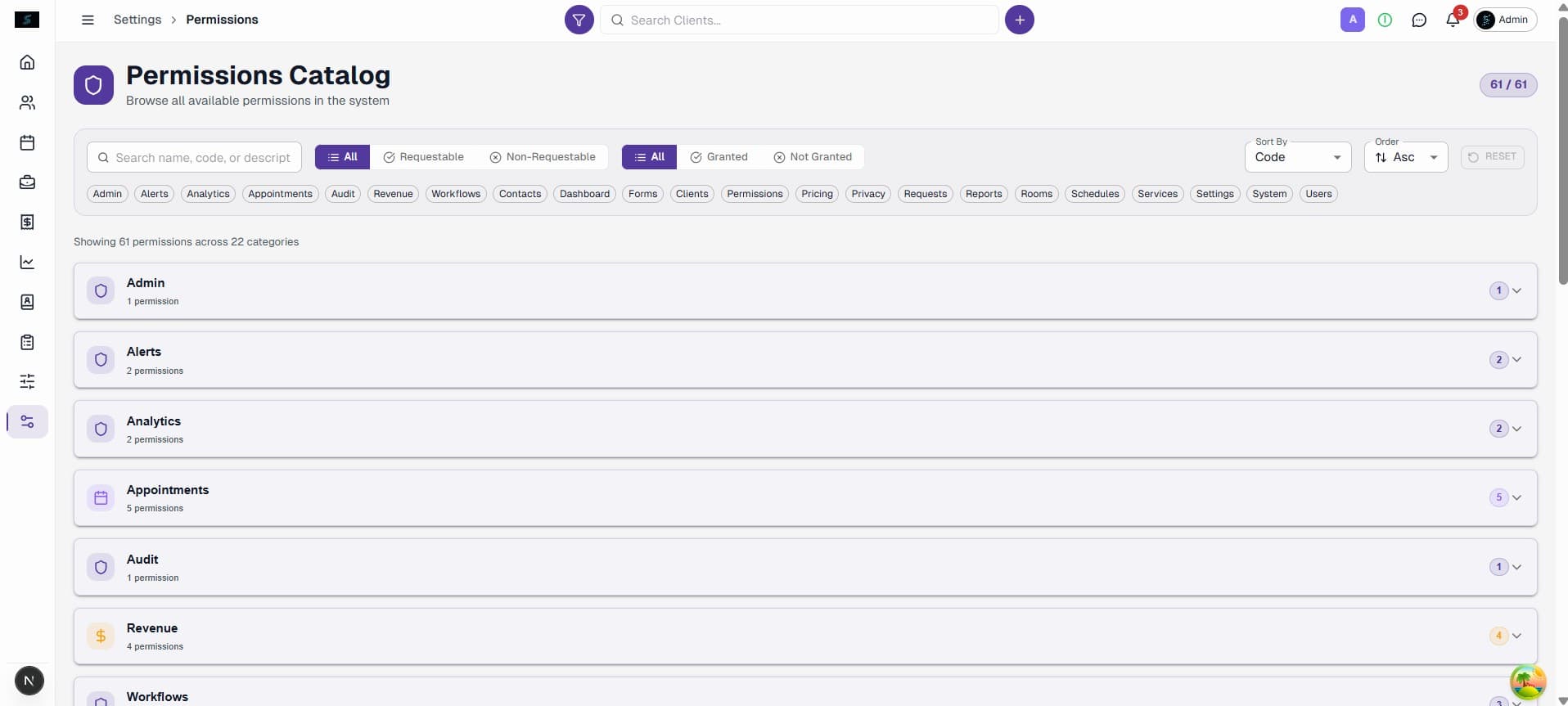Screen dimensions: 1568x706
Task: Open the calendar sidebar icon
Action: (x=27, y=142)
